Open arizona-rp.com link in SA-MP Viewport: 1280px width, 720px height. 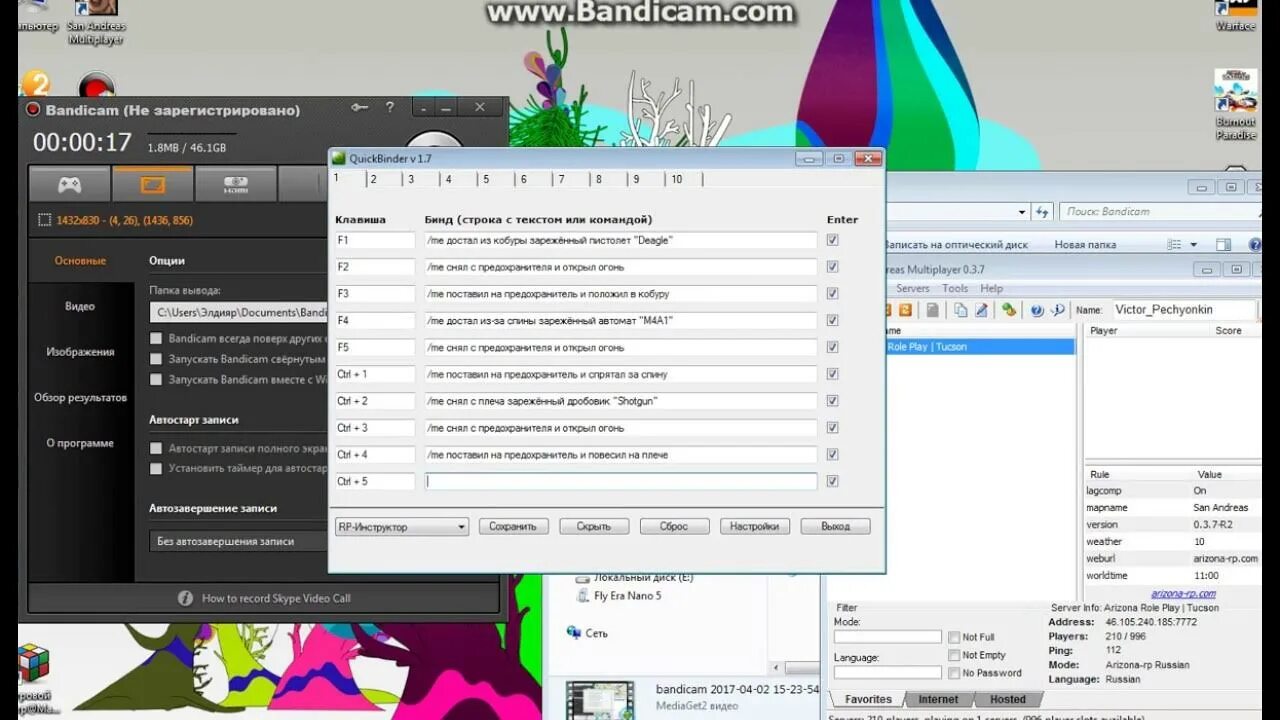(x=1183, y=593)
